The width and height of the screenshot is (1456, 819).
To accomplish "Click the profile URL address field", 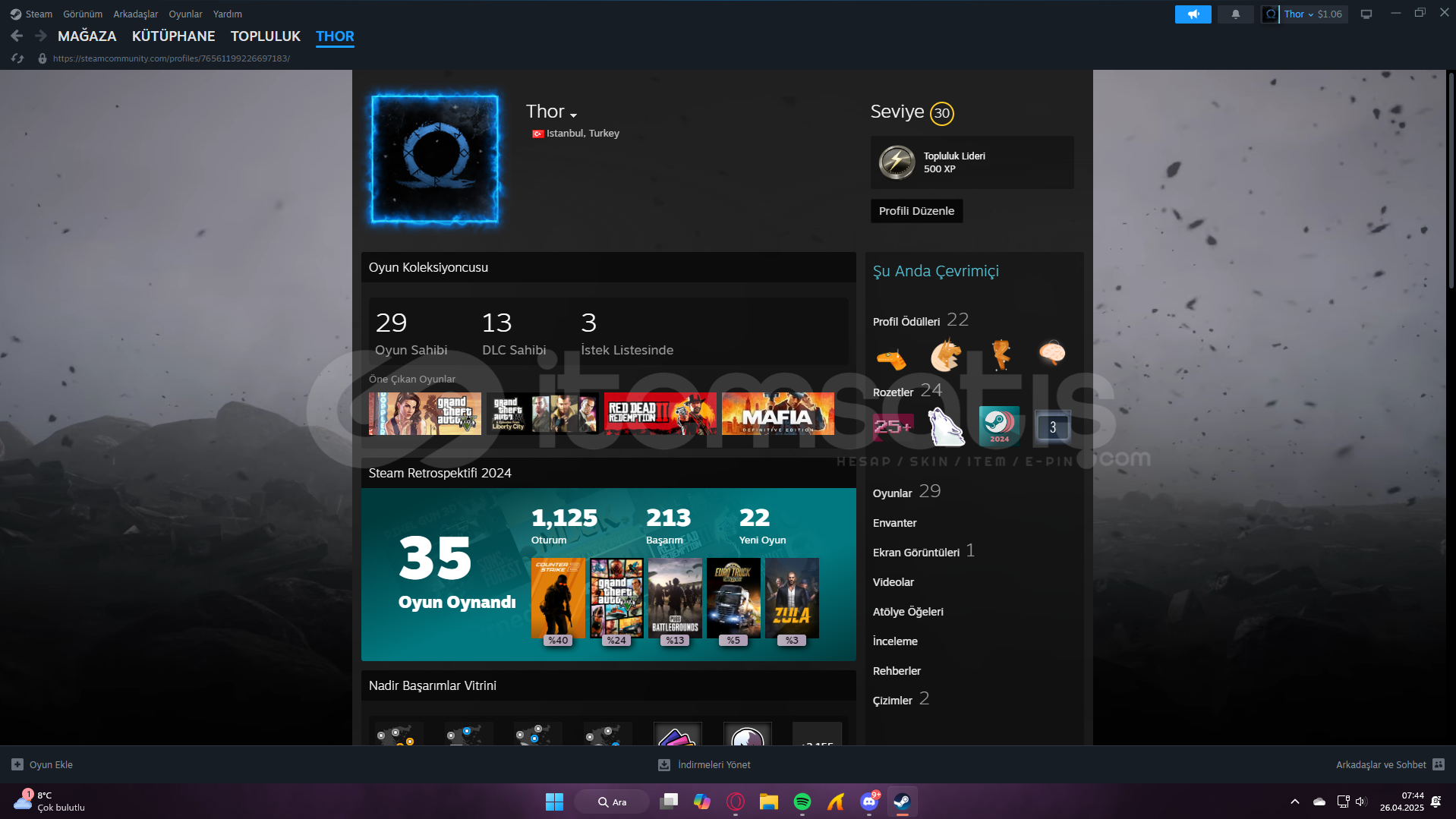I will pos(172,58).
